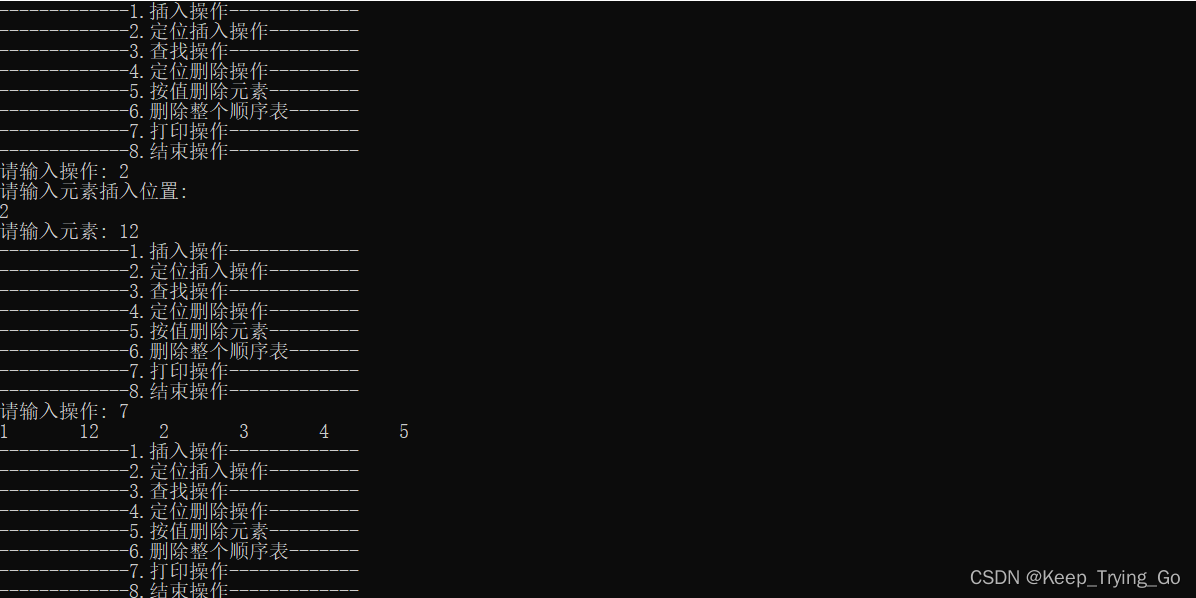Select the printed value 5 in the list output
This screenshot has height=598, width=1196.
click(404, 432)
